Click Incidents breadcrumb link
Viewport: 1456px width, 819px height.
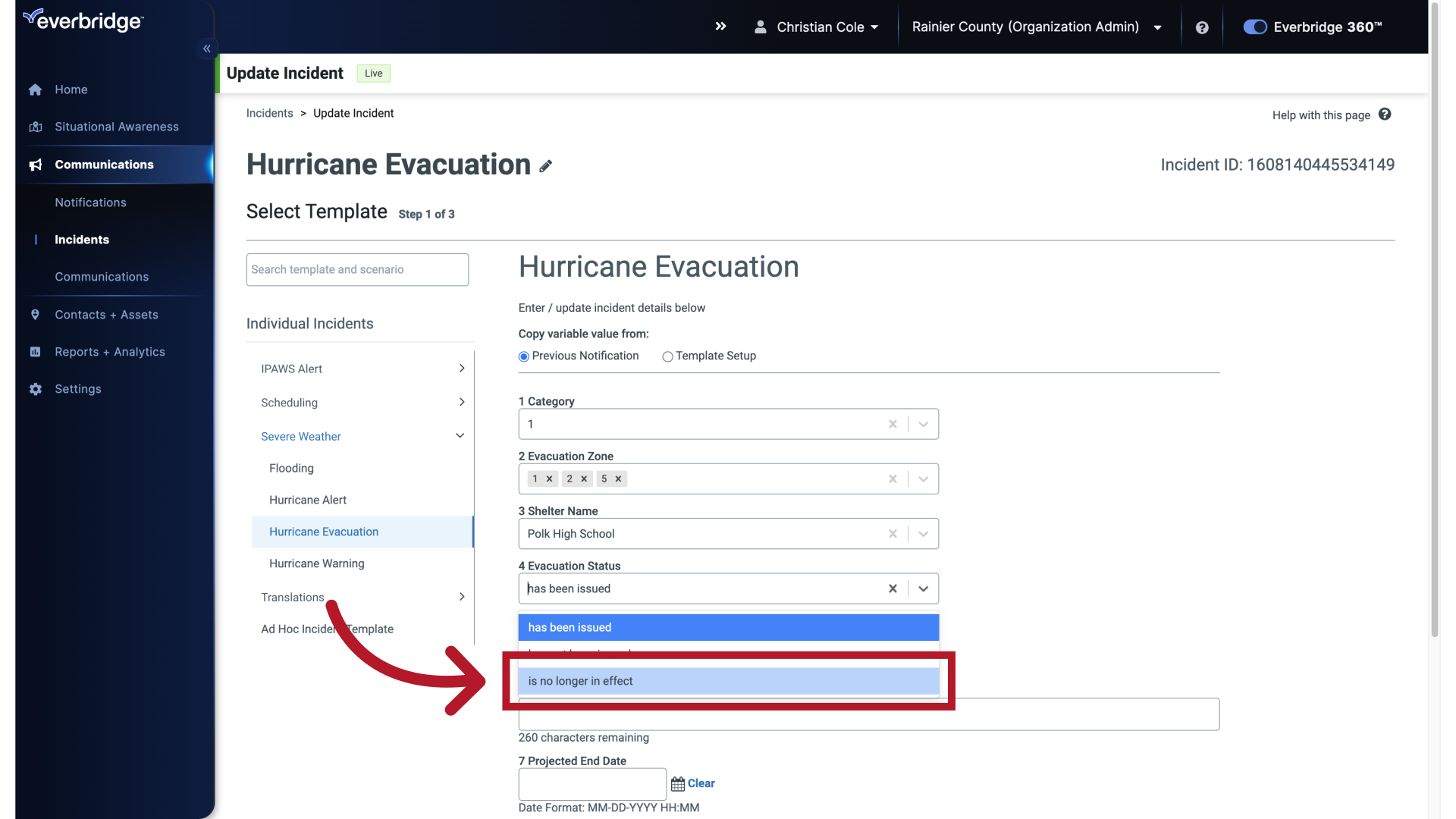pyautogui.click(x=269, y=113)
